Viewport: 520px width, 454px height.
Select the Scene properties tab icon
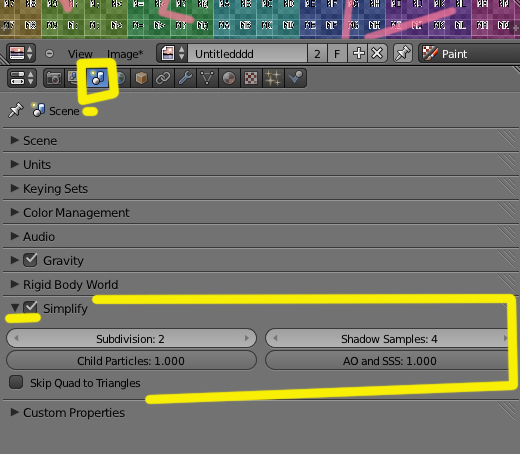click(98, 78)
